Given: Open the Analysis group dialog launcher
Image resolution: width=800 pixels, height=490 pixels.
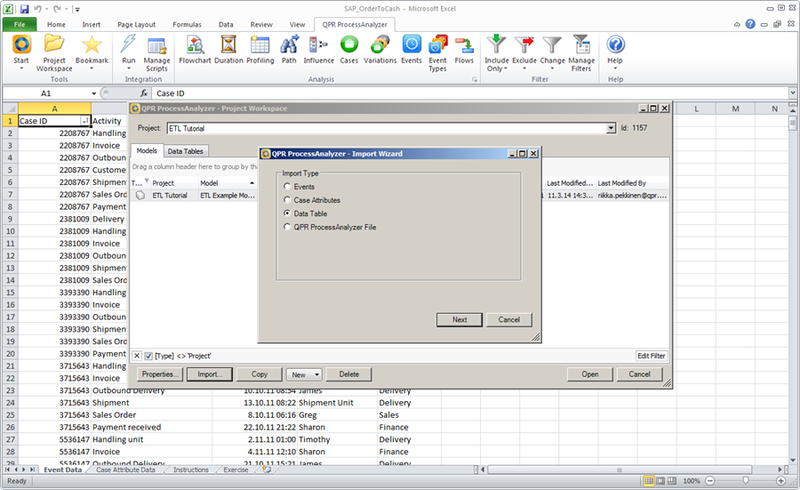Looking at the screenshot, I should pos(474,80).
